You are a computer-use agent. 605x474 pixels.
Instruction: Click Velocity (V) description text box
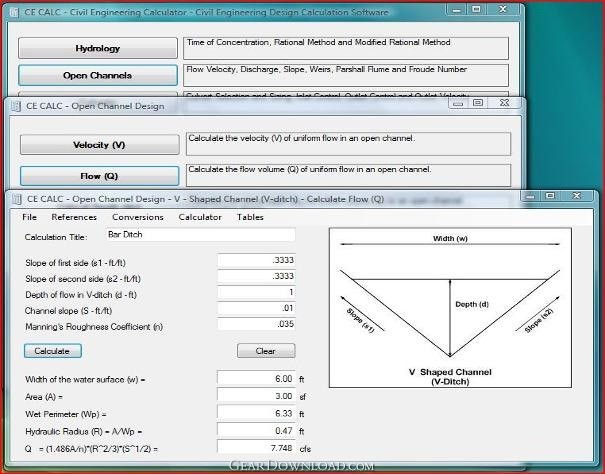point(348,144)
